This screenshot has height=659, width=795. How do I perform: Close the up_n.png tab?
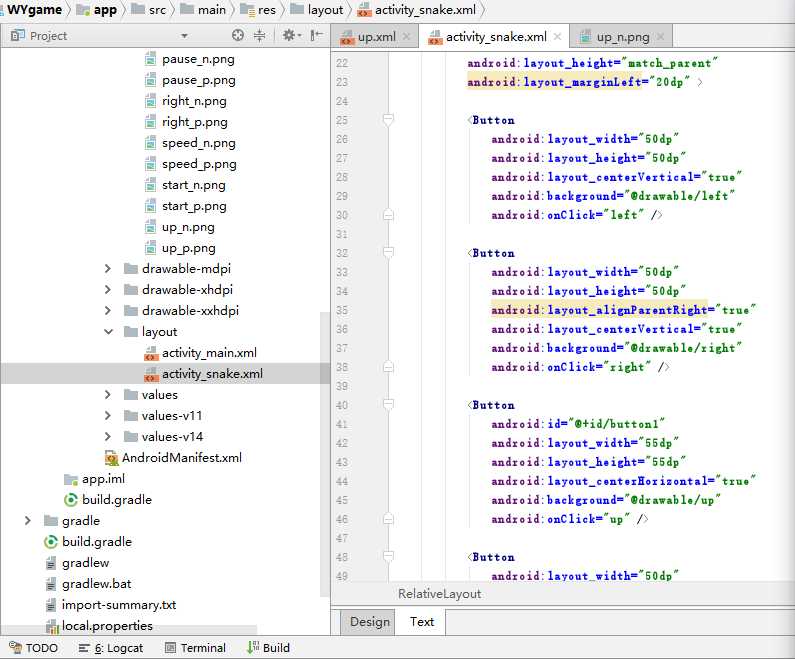(660, 36)
